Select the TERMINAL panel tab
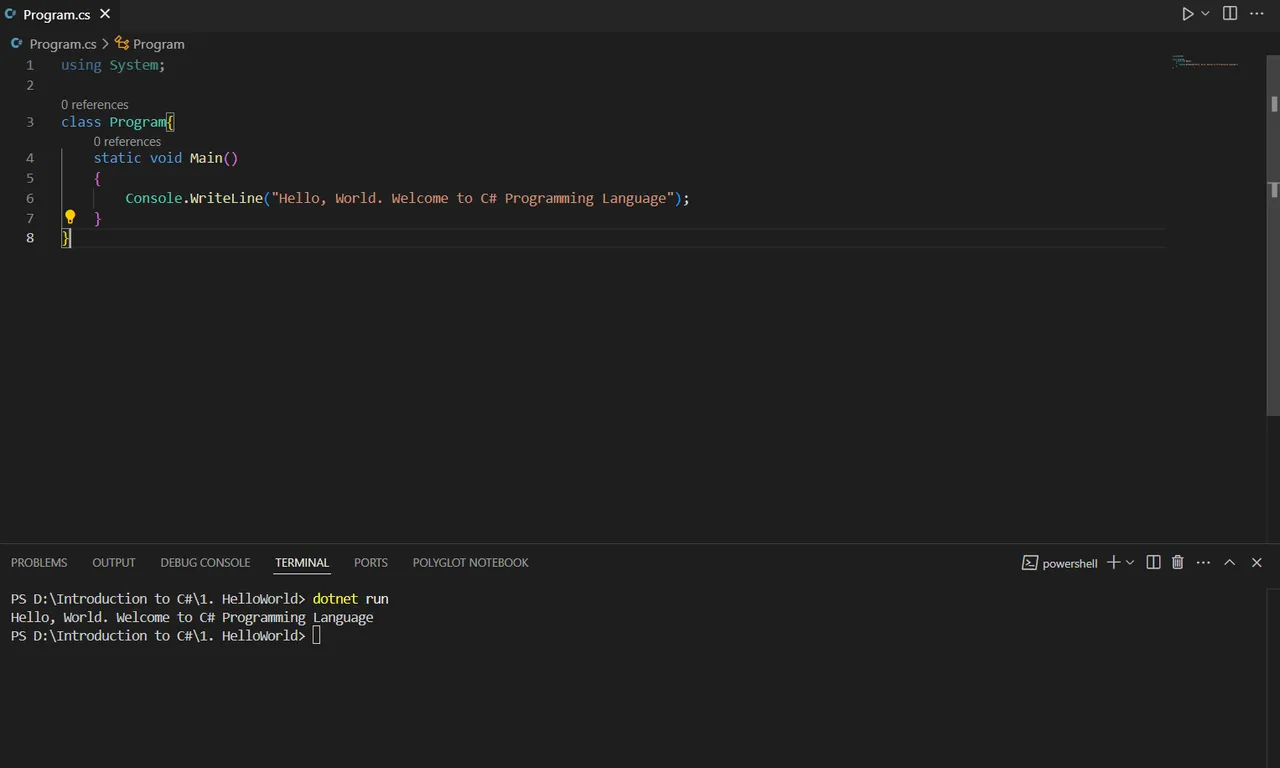 point(302,563)
